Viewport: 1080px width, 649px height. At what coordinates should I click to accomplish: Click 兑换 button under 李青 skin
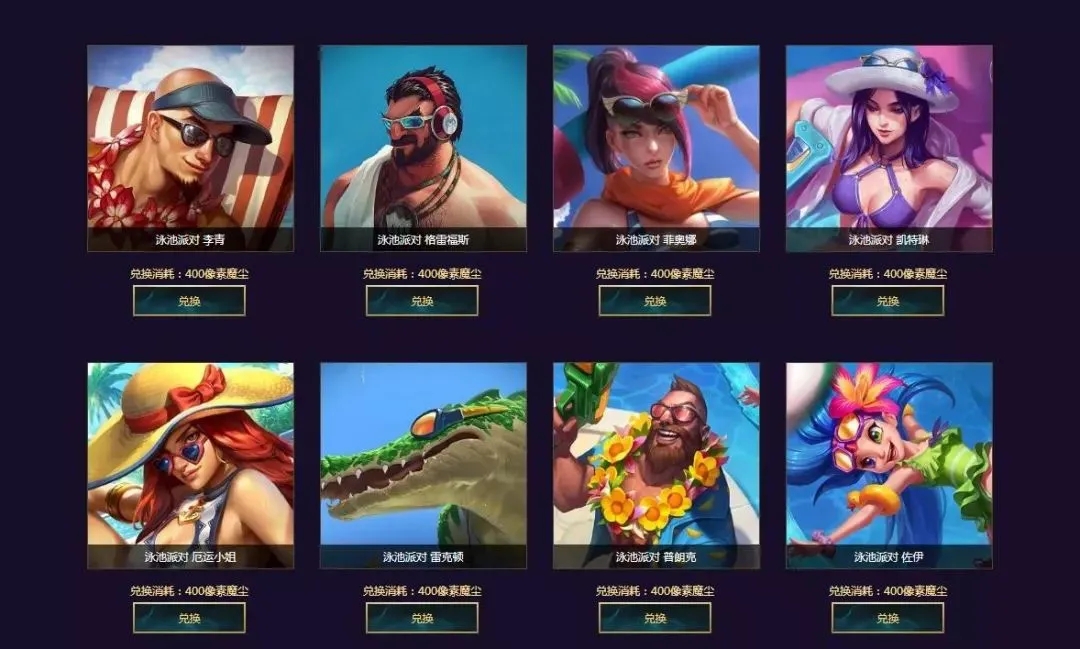coord(189,301)
